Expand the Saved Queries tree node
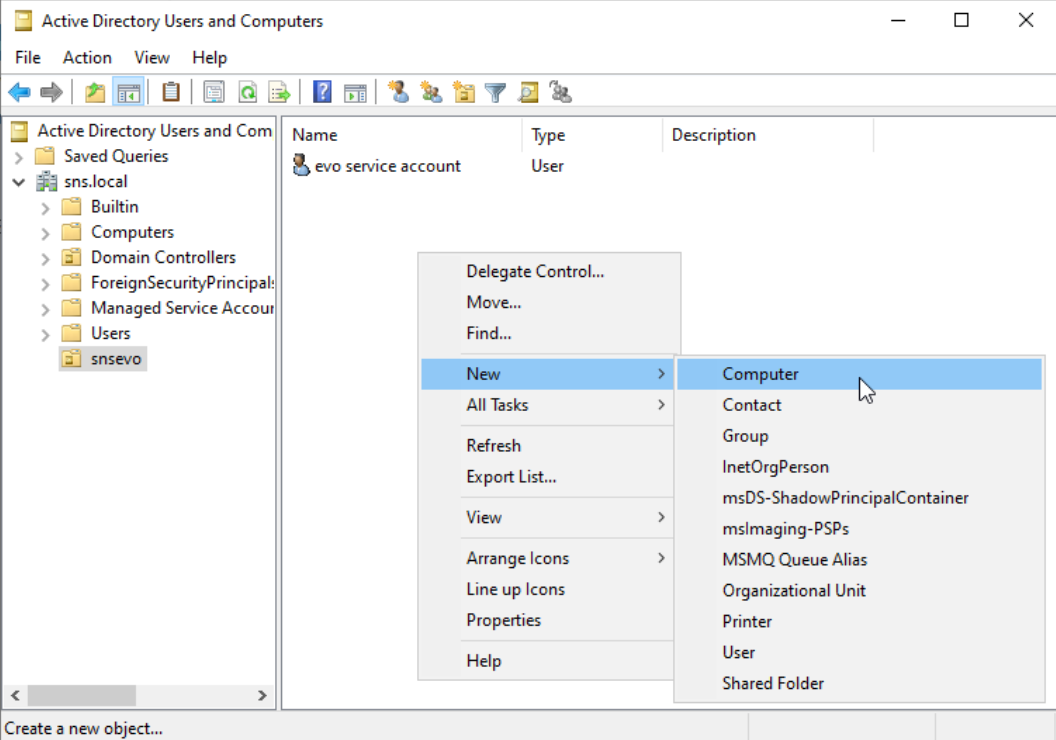Viewport: 1056px width, 740px height. coord(19,157)
